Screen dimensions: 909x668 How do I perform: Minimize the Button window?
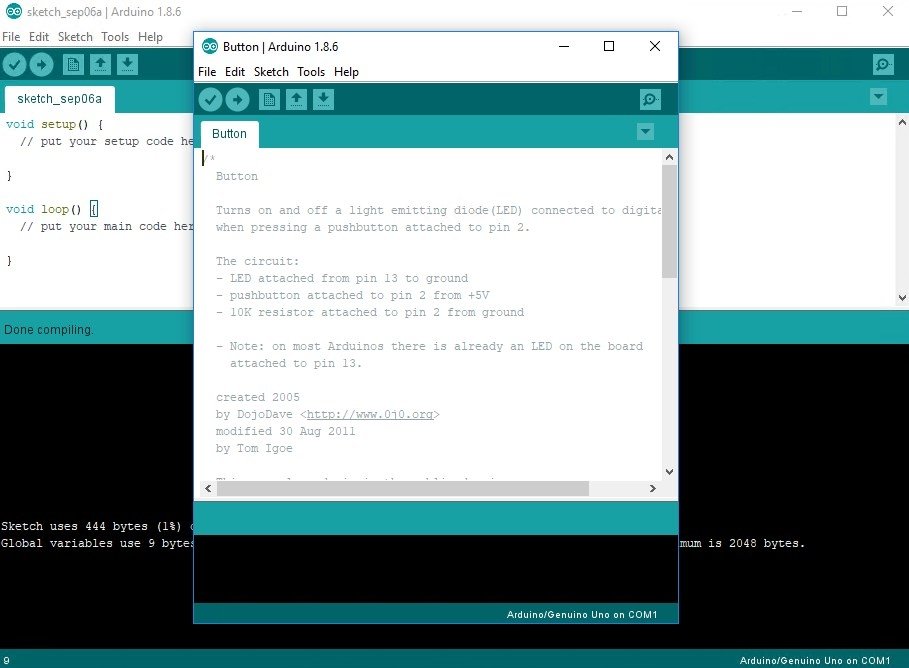[563, 46]
